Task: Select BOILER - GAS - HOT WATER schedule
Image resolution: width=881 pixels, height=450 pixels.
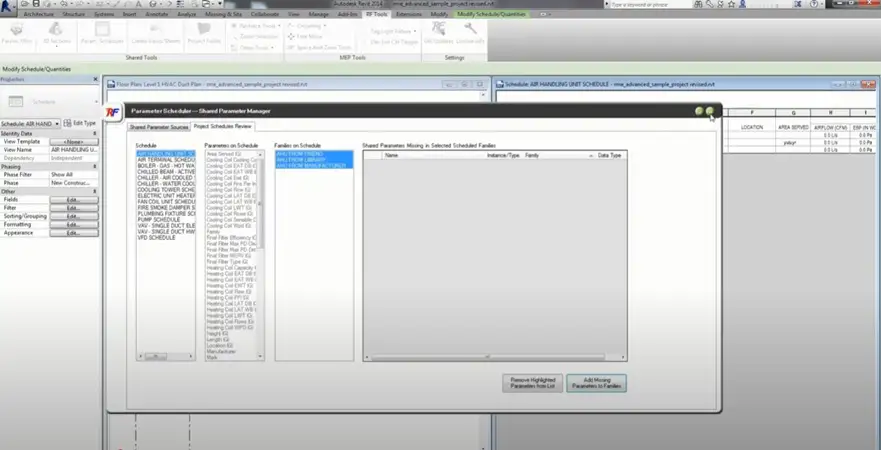Action: [x=166, y=166]
